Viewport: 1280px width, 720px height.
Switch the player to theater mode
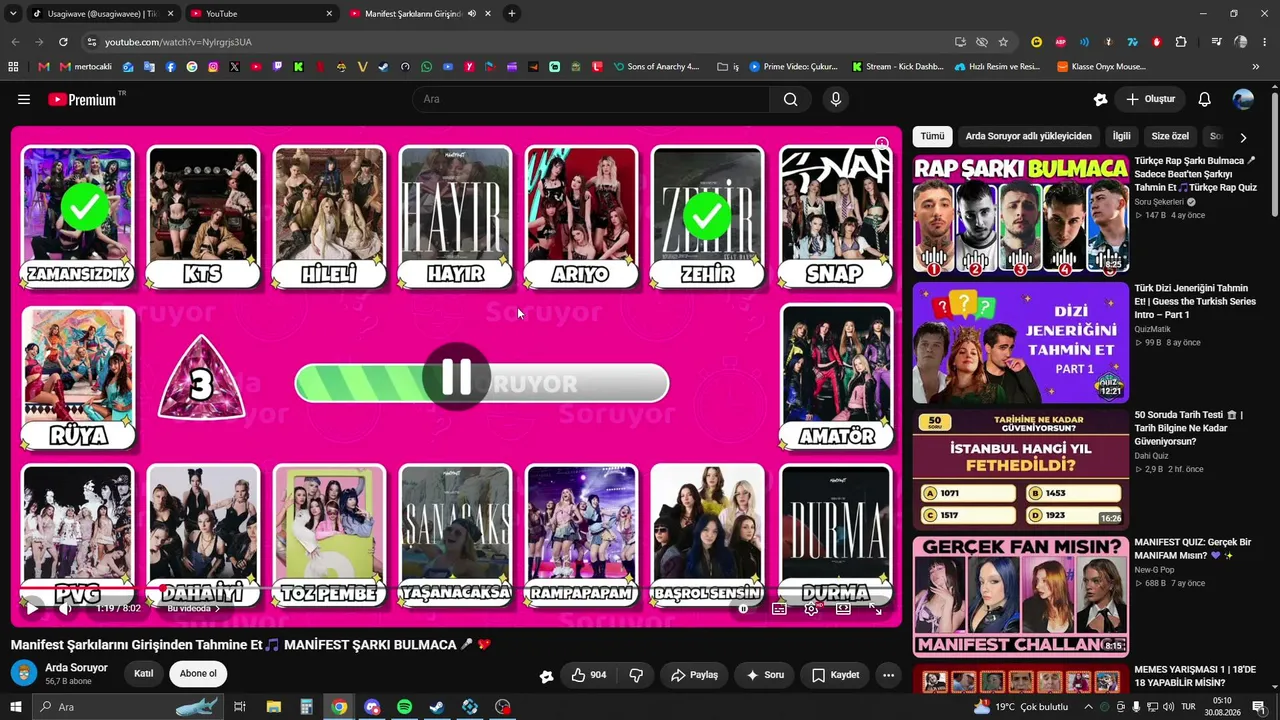click(843, 608)
